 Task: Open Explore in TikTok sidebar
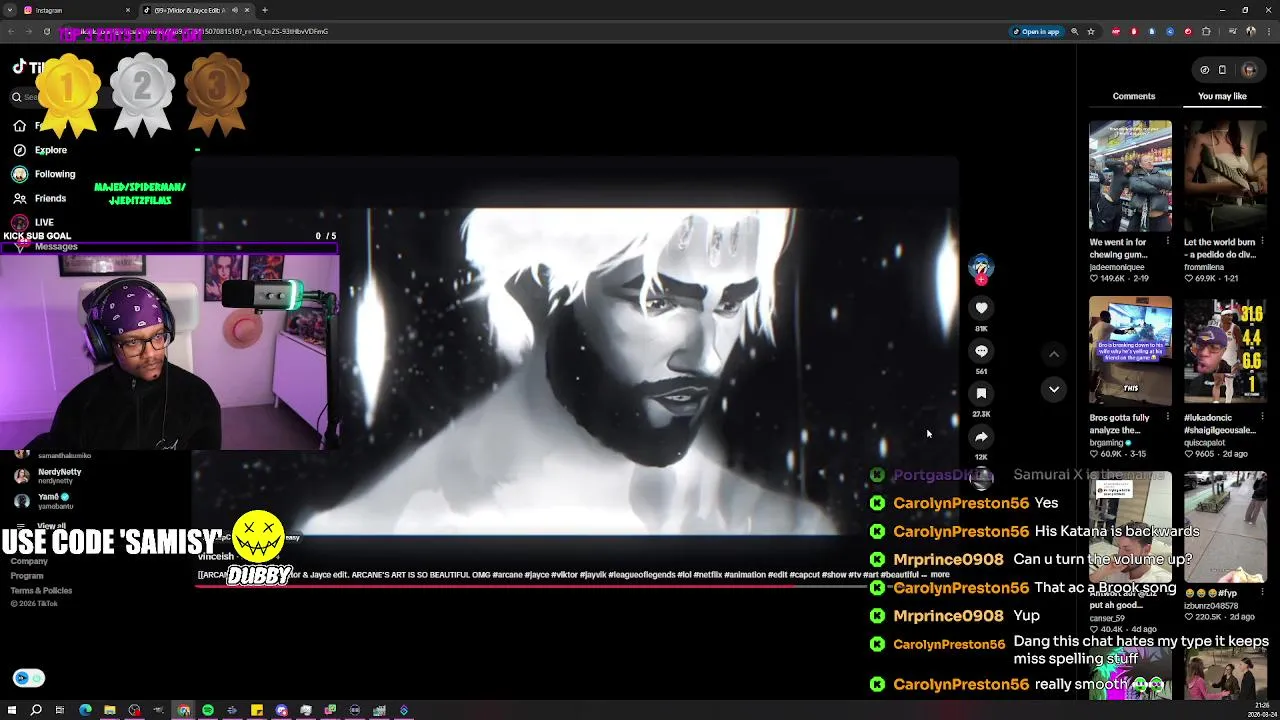pyautogui.click(x=40, y=150)
